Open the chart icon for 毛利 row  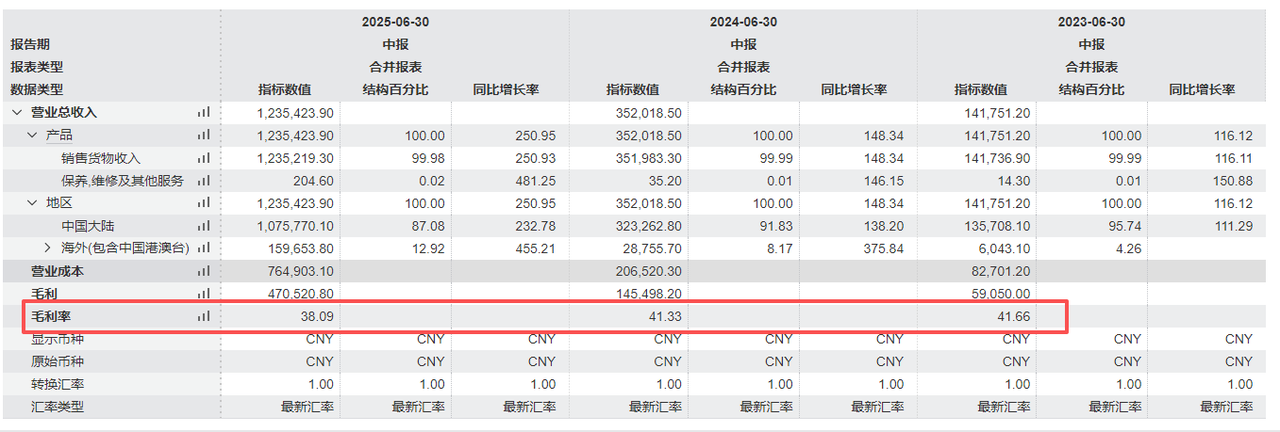pos(204,293)
